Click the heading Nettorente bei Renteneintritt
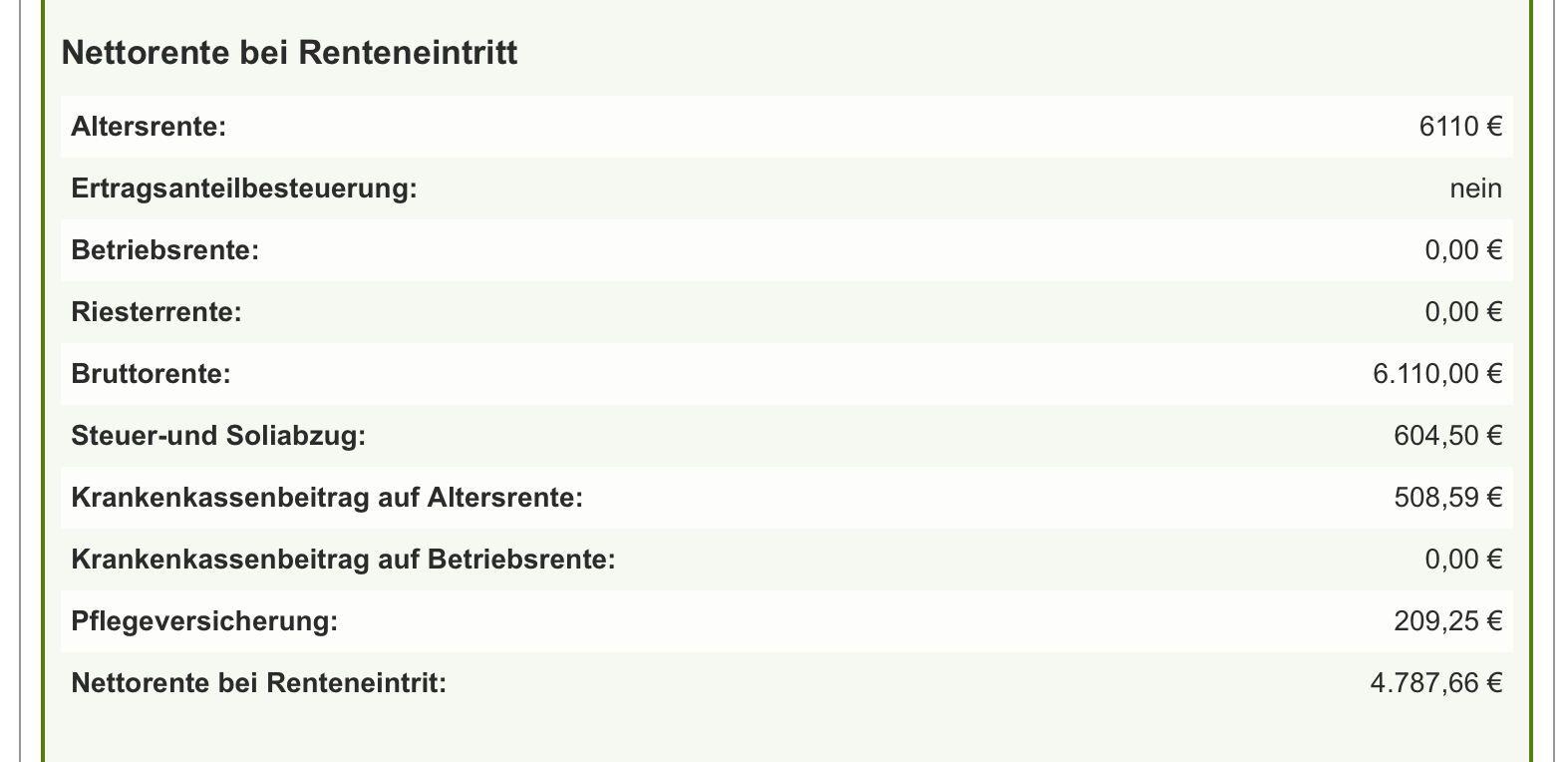 (x=289, y=52)
